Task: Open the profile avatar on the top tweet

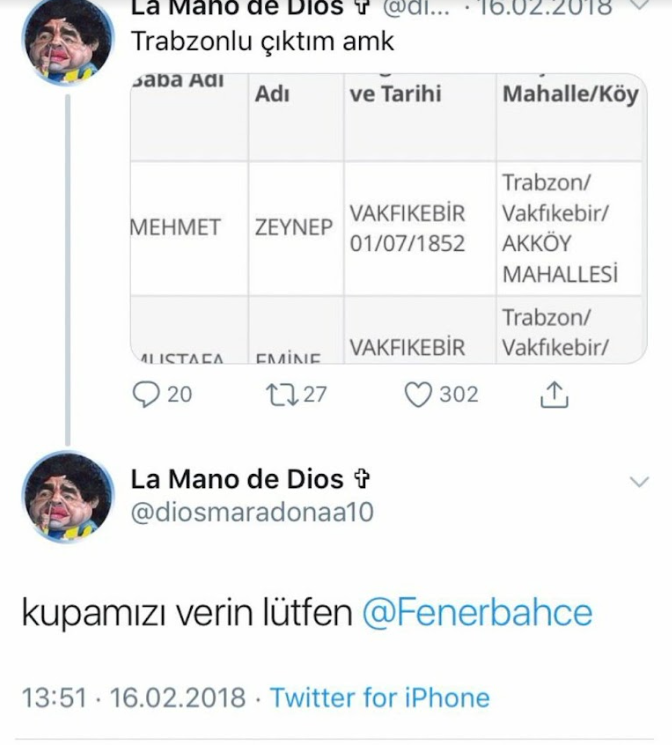Action: point(67,42)
